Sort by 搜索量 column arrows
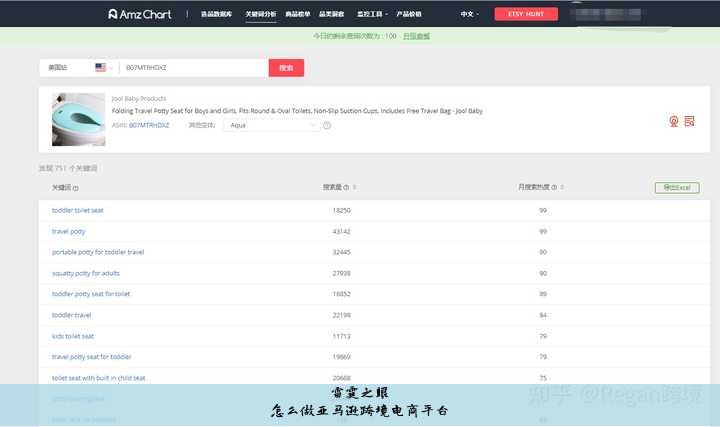The image size is (720, 427). pos(354,187)
